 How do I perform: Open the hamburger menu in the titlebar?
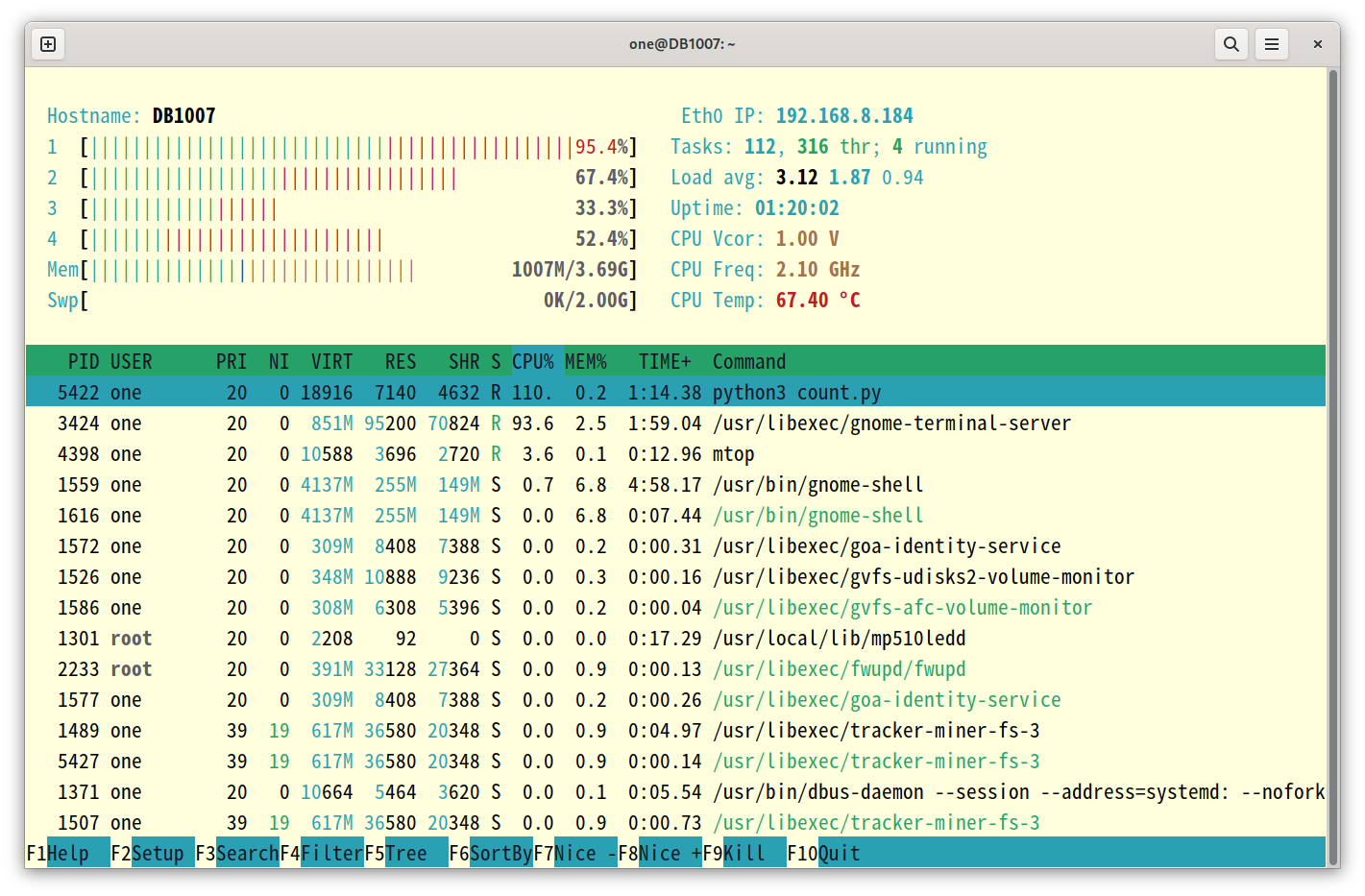[1272, 43]
